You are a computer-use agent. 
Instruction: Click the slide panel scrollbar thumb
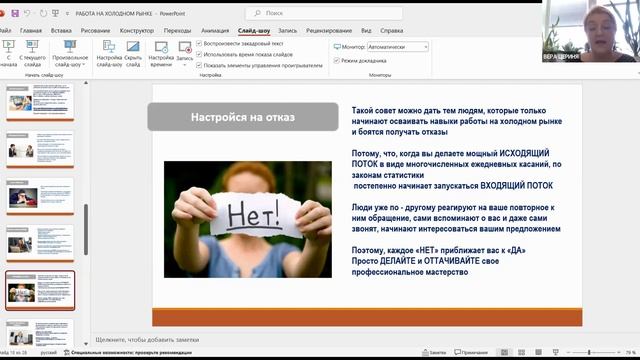[x=86, y=230]
